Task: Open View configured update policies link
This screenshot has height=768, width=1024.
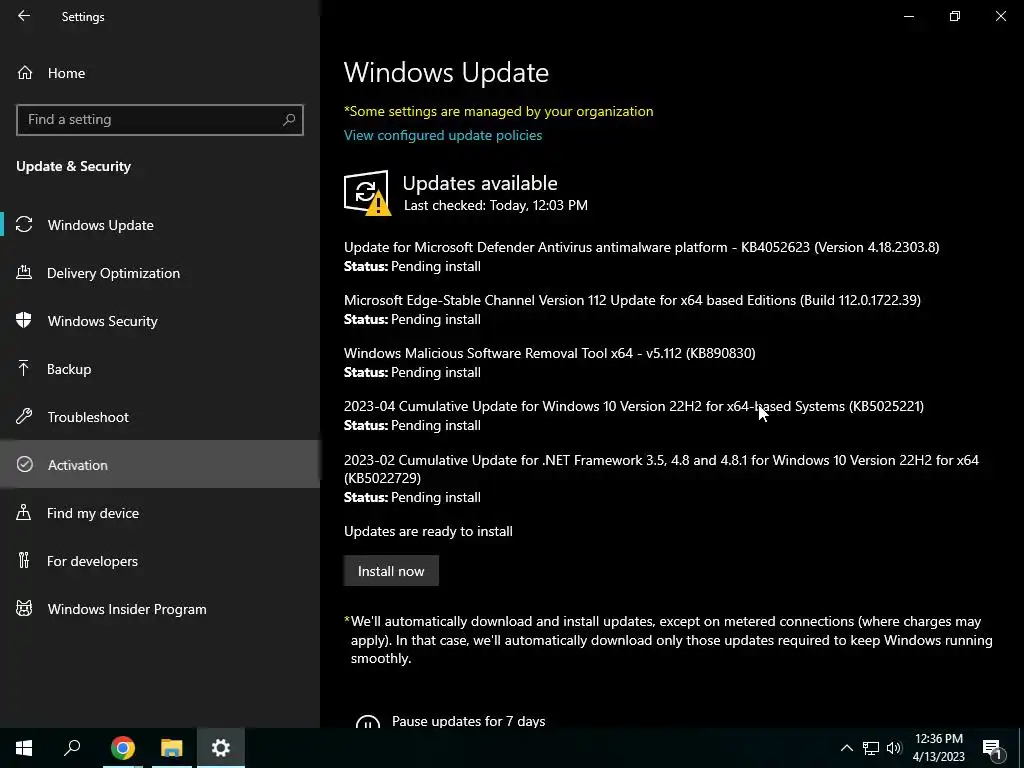Action: coord(443,135)
